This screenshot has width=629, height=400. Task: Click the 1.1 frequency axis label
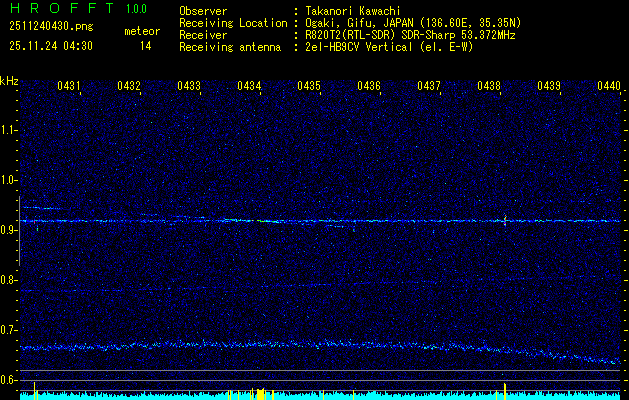point(9,129)
